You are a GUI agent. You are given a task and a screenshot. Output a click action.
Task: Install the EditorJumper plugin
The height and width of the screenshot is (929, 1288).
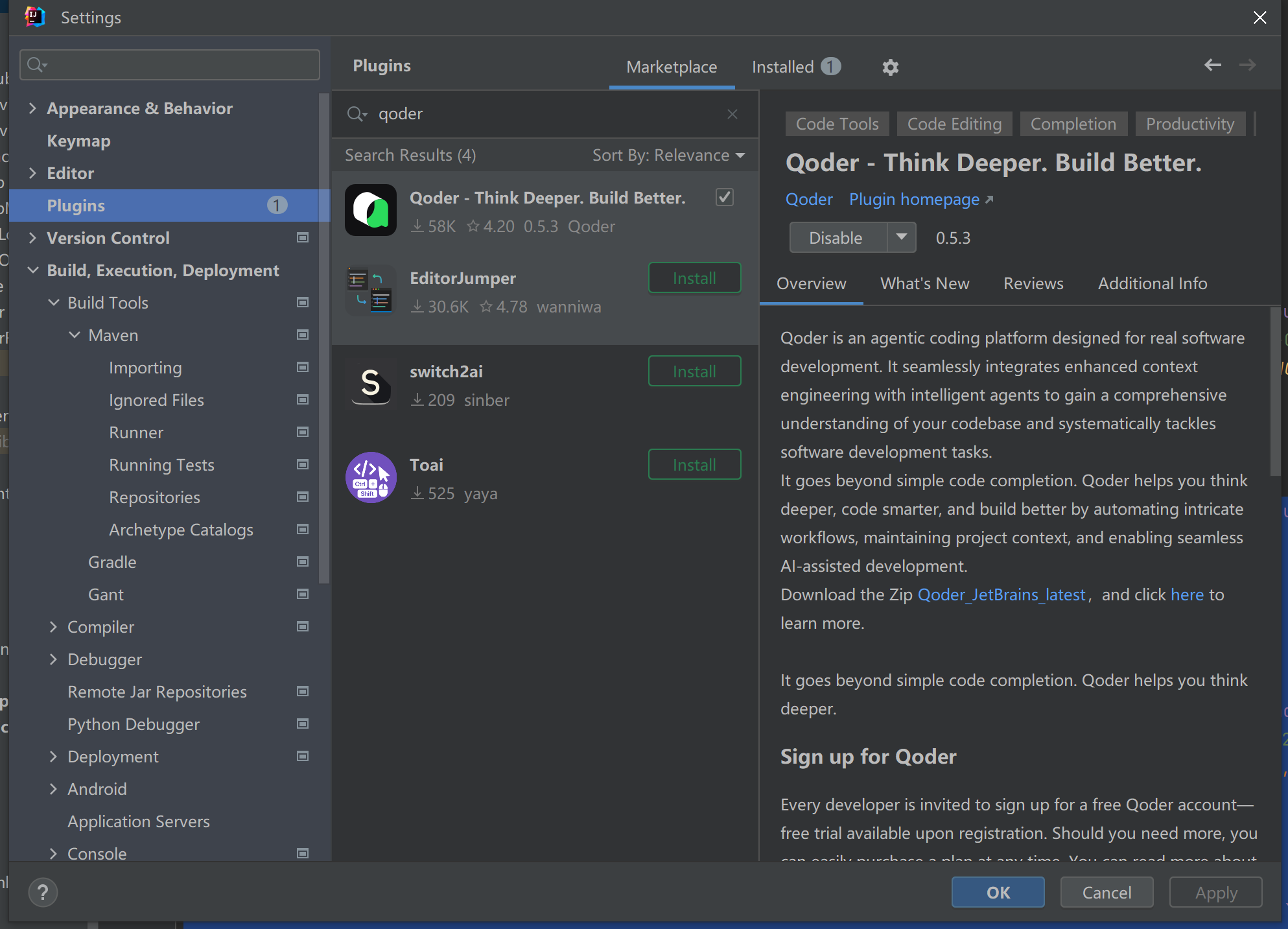pos(694,278)
